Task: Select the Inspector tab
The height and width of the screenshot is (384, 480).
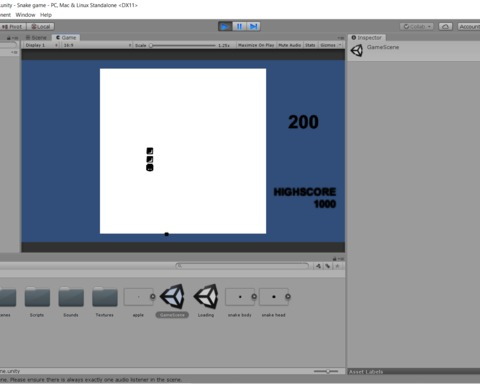Action: [367, 38]
